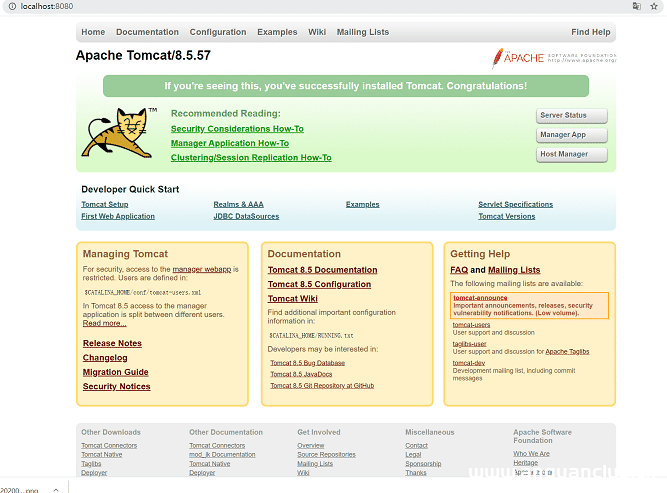This screenshot has width=667, height=493.
Task: Open Mailing Lists link in Getting Help heading
Action: pyautogui.click(x=514, y=270)
